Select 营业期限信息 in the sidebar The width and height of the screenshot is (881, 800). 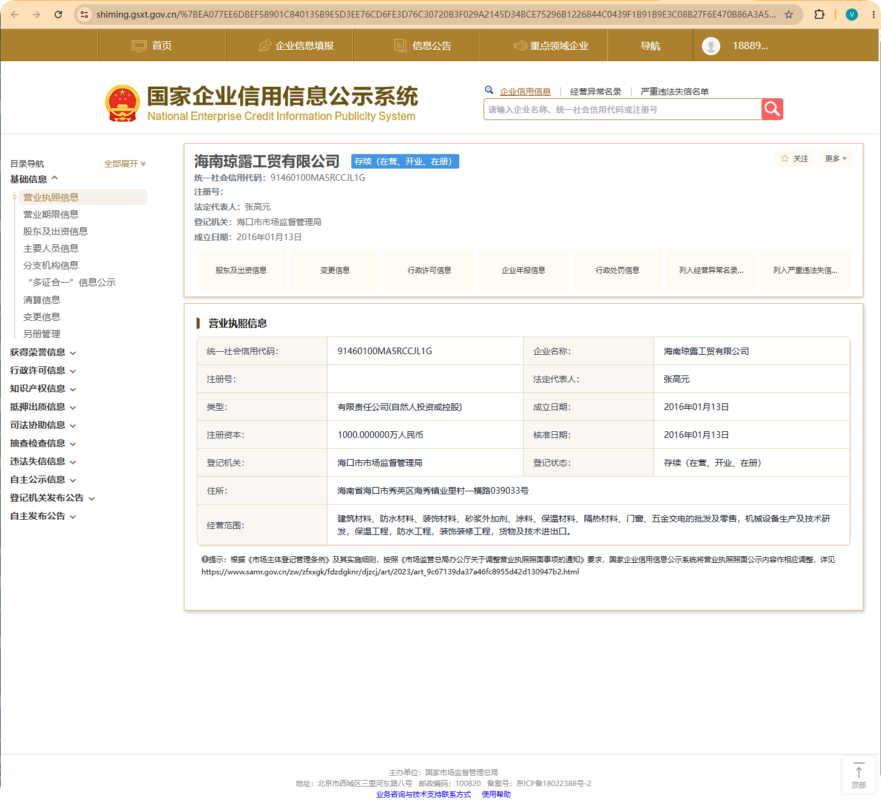pos(51,214)
